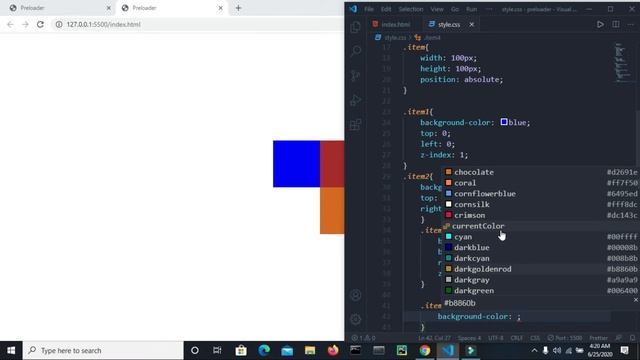640x360 pixels.
Task: Close the second Preloader browser tab
Action: pos(220,8)
